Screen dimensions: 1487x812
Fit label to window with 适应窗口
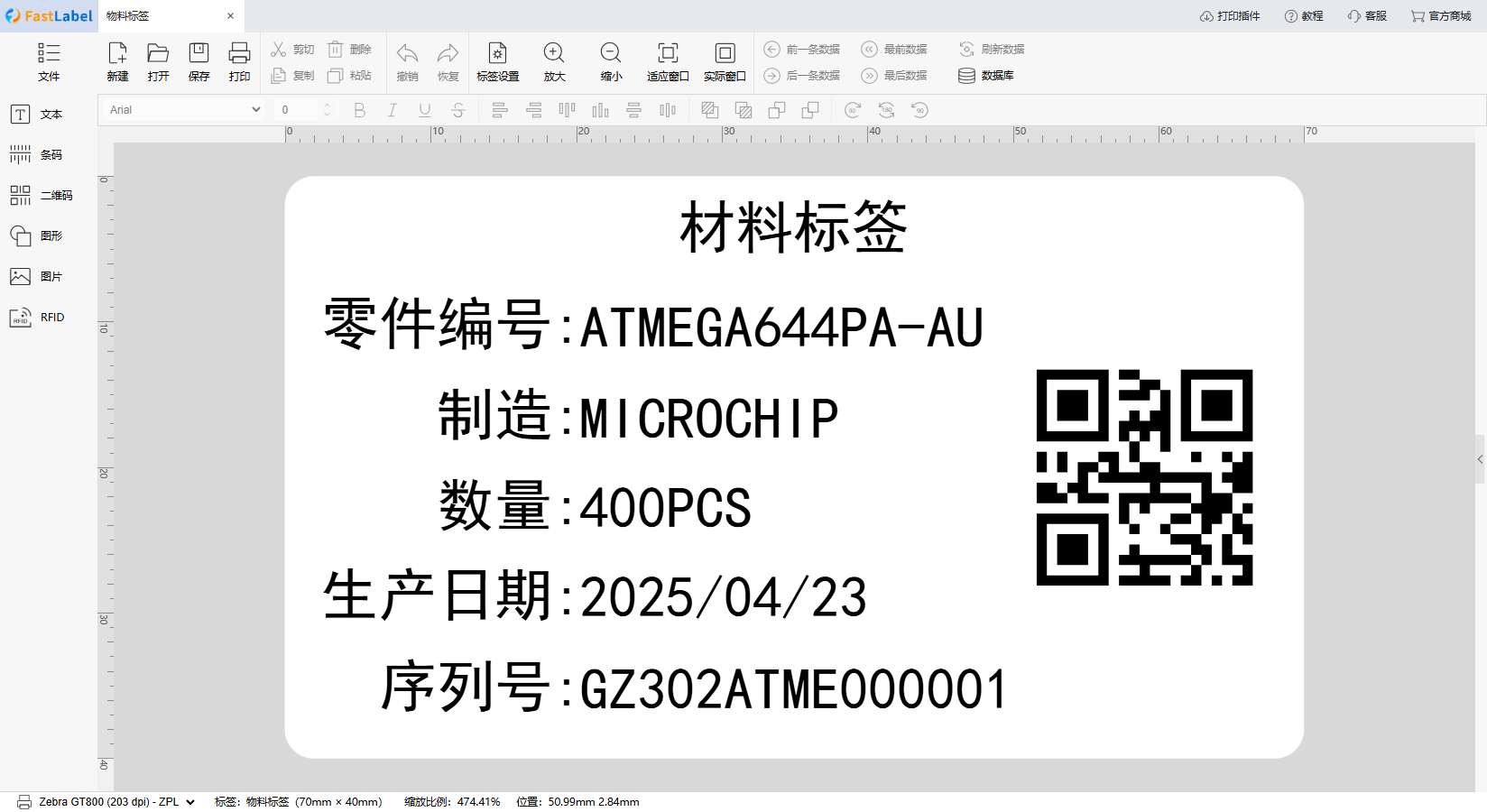[x=668, y=62]
